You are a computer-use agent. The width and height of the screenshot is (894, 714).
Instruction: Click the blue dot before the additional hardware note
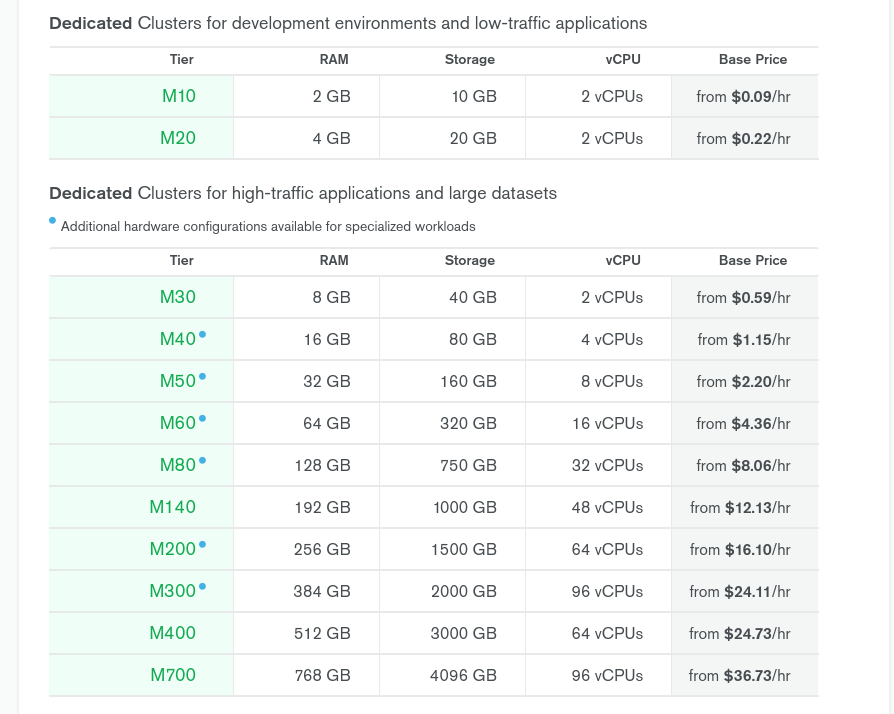point(53,221)
